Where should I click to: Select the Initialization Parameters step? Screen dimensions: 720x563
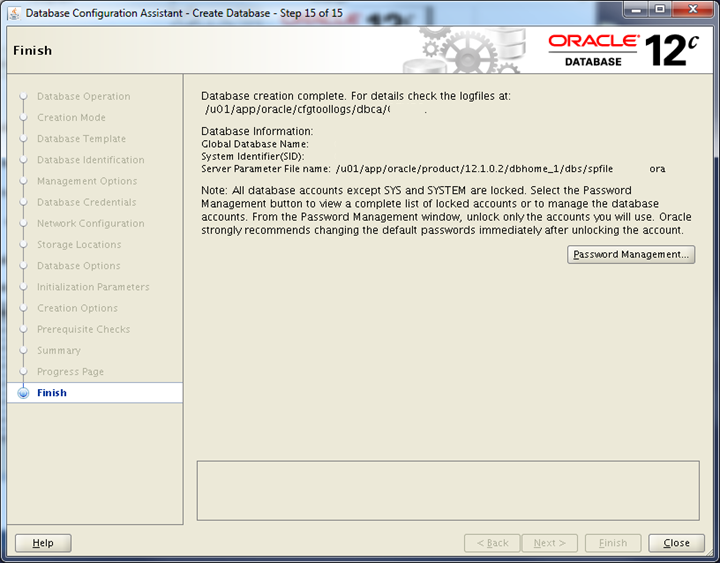click(93, 287)
